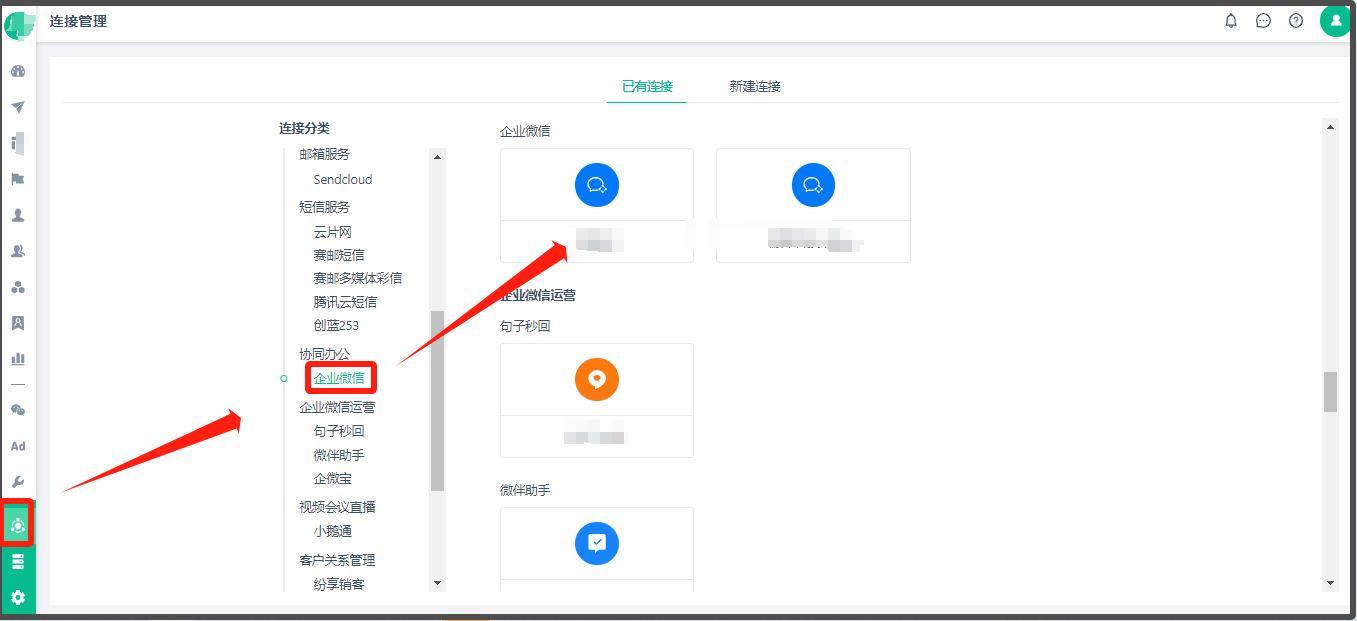This screenshot has height=621, width=1357.
Task: Click the 视频会议直播 category heading
Action: [338, 507]
